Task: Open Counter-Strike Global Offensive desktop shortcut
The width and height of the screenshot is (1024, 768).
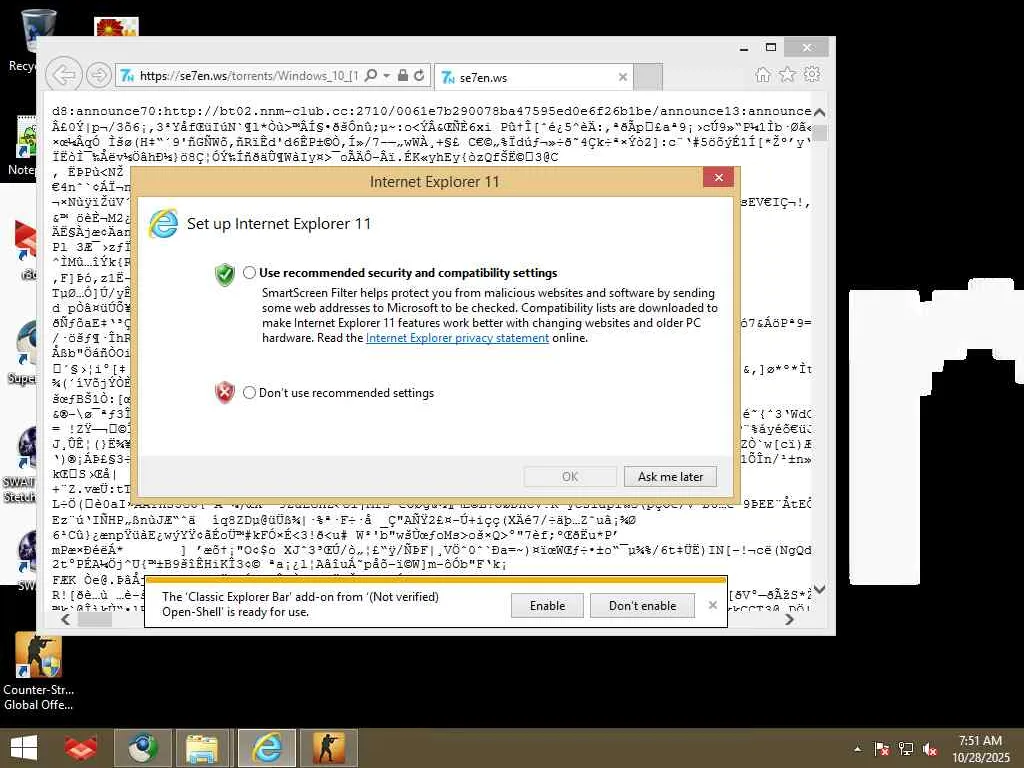Action: [x=39, y=672]
